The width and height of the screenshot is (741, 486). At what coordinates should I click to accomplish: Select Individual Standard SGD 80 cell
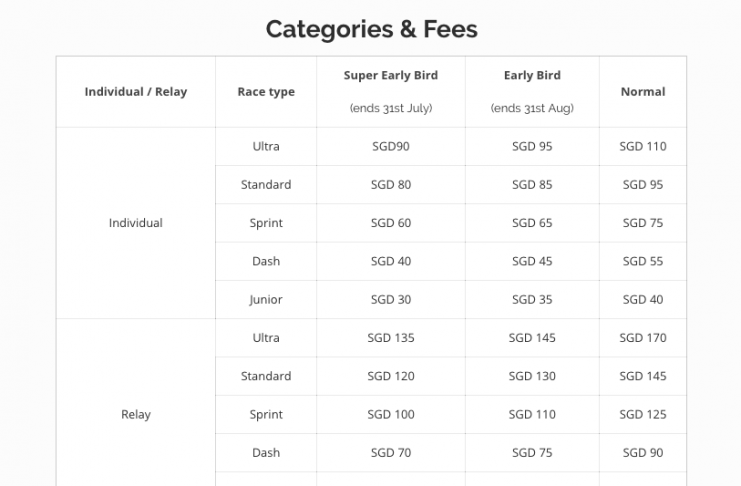[x=391, y=184]
